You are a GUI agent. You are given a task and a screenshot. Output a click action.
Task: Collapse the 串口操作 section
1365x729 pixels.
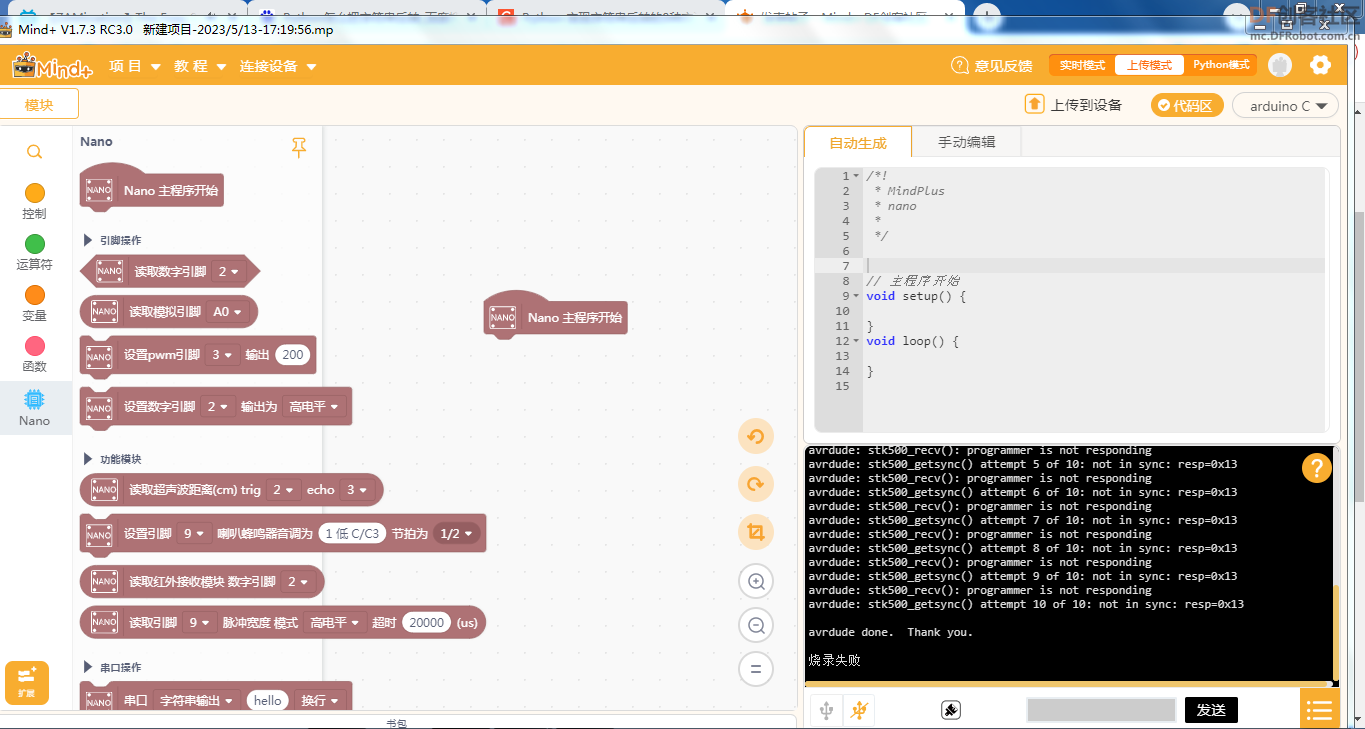(88, 667)
